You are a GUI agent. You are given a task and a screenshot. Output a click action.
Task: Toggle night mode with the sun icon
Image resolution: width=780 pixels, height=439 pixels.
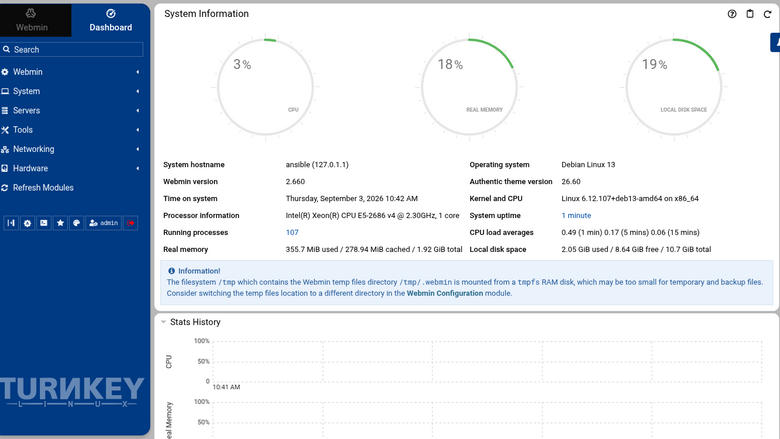coord(27,223)
